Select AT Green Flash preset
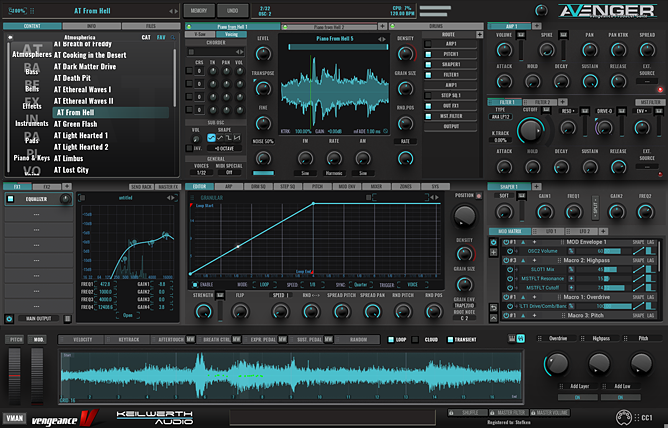This screenshot has width=668, height=428. [75, 124]
